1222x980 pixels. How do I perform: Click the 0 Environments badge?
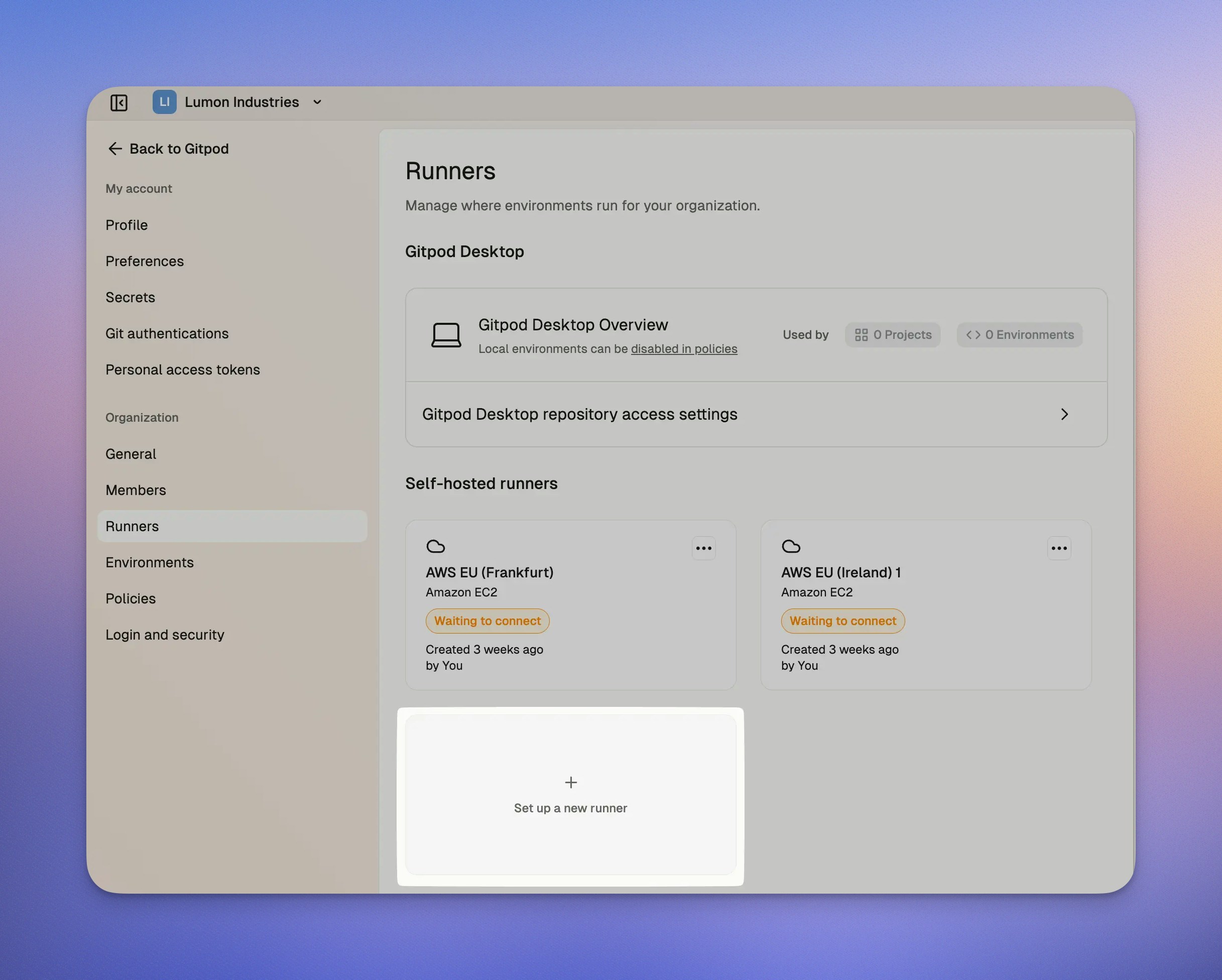pos(1020,335)
